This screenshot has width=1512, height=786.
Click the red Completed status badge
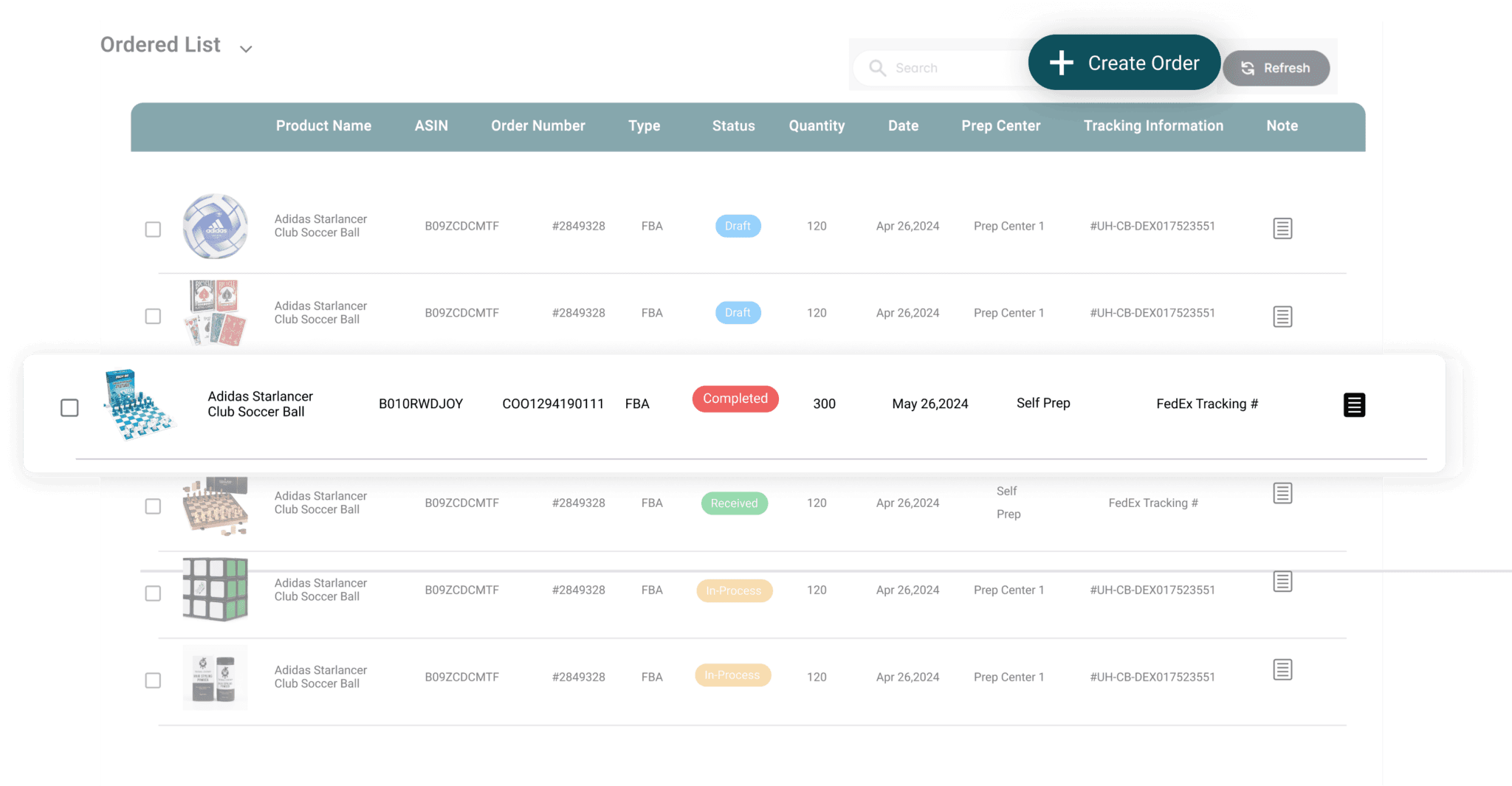[735, 399]
